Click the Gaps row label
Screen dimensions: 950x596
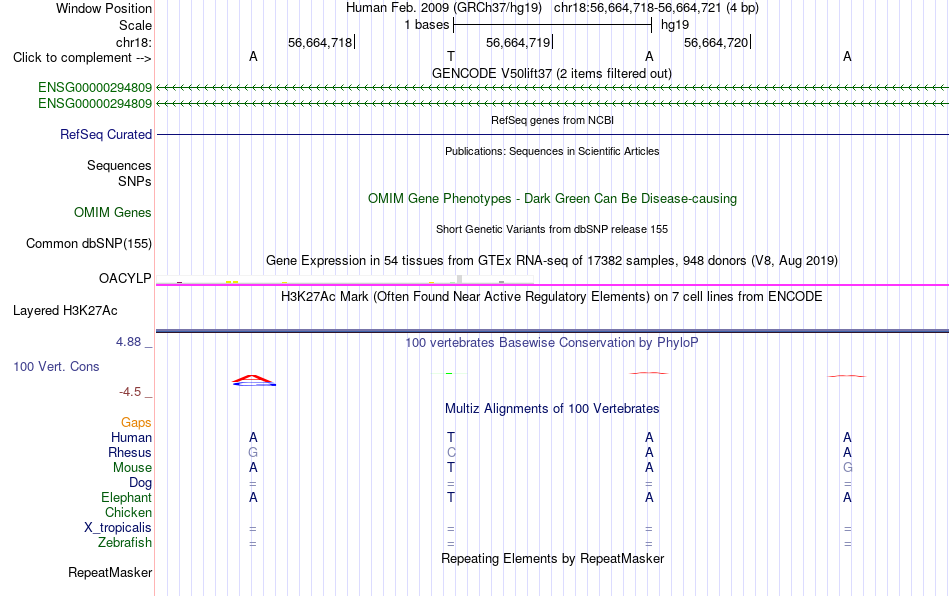tap(136, 423)
